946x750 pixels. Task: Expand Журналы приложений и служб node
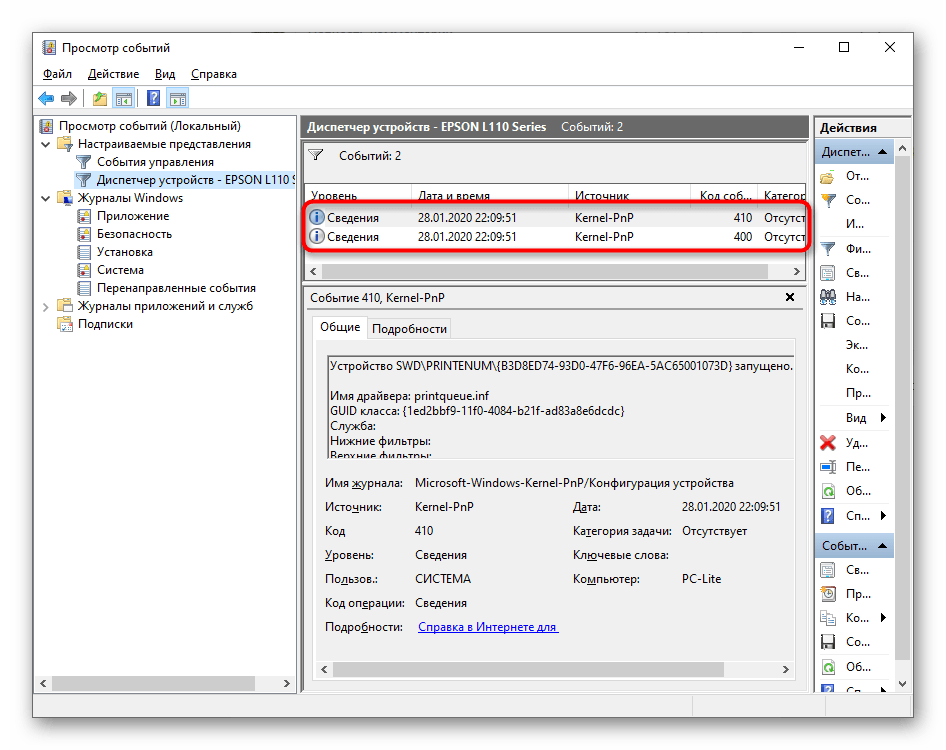pos(45,306)
